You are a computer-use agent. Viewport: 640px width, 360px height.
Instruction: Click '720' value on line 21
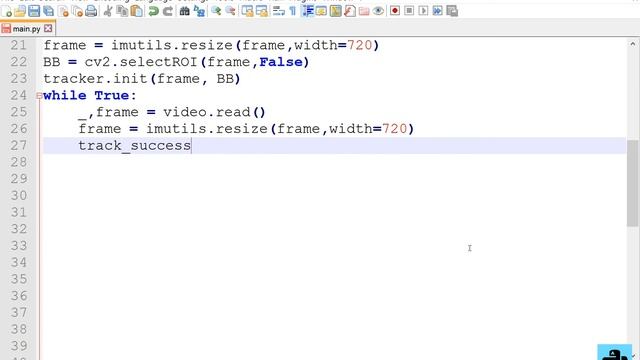[x=360, y=45]
